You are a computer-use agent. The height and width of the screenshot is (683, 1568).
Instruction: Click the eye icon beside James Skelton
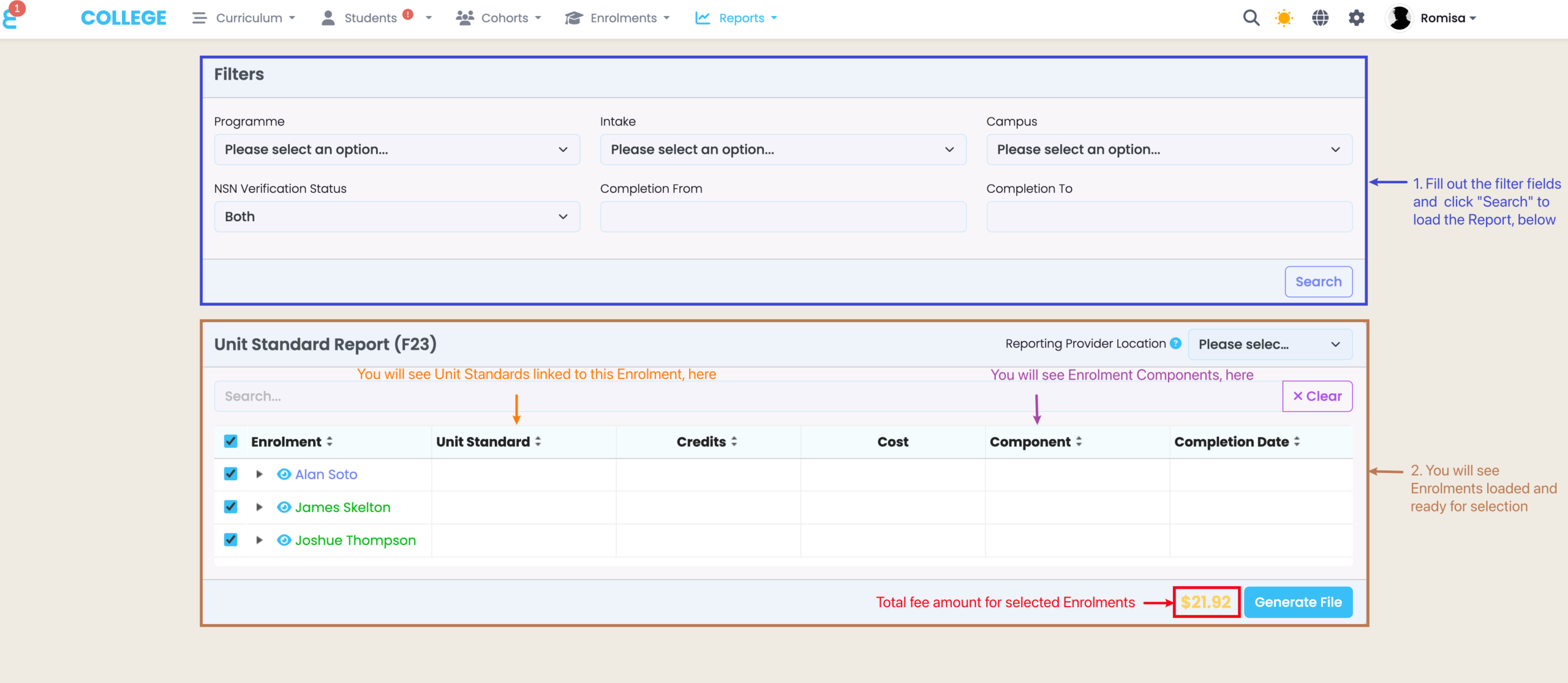284,507
